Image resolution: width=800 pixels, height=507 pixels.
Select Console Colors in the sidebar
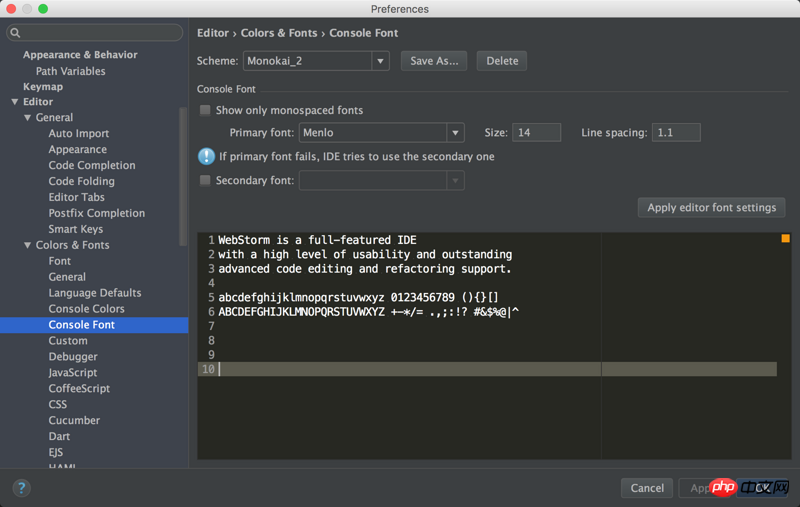tap(86, 309)
